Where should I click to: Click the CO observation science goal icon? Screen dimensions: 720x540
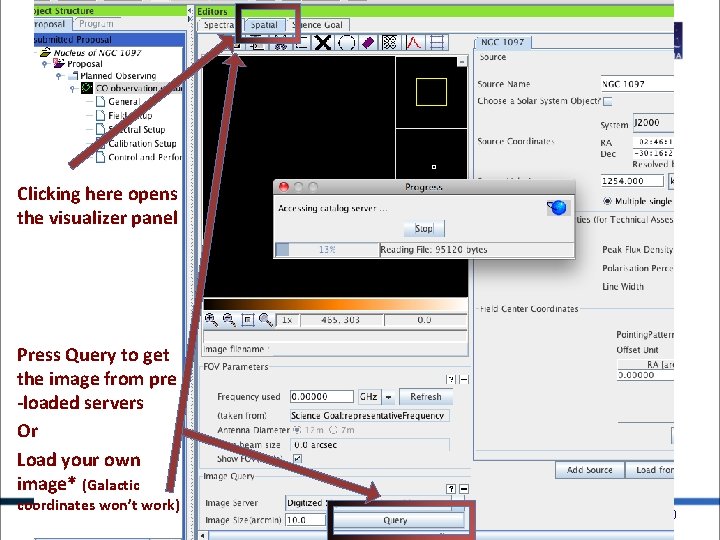point(87,88)
